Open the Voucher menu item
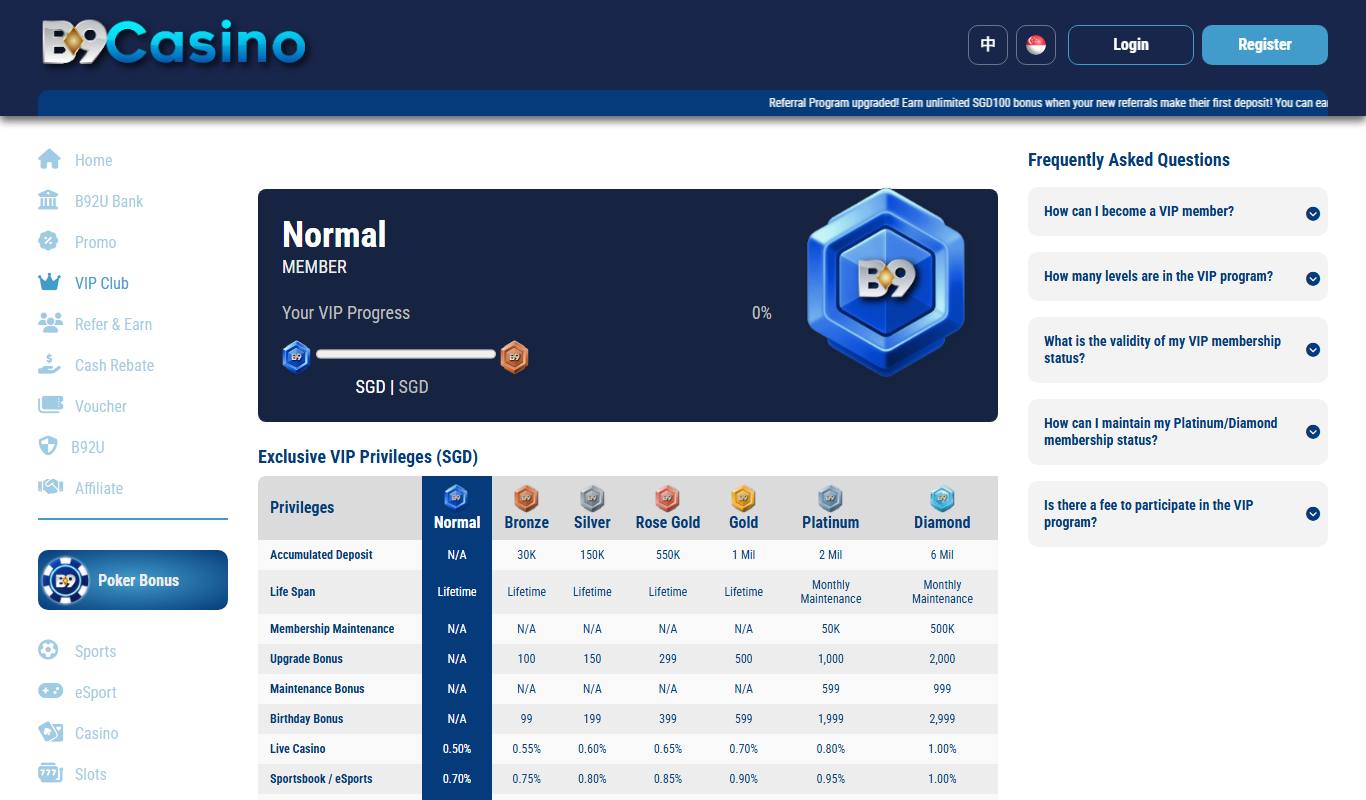The image size is (1366, 800). coord(101,406)
